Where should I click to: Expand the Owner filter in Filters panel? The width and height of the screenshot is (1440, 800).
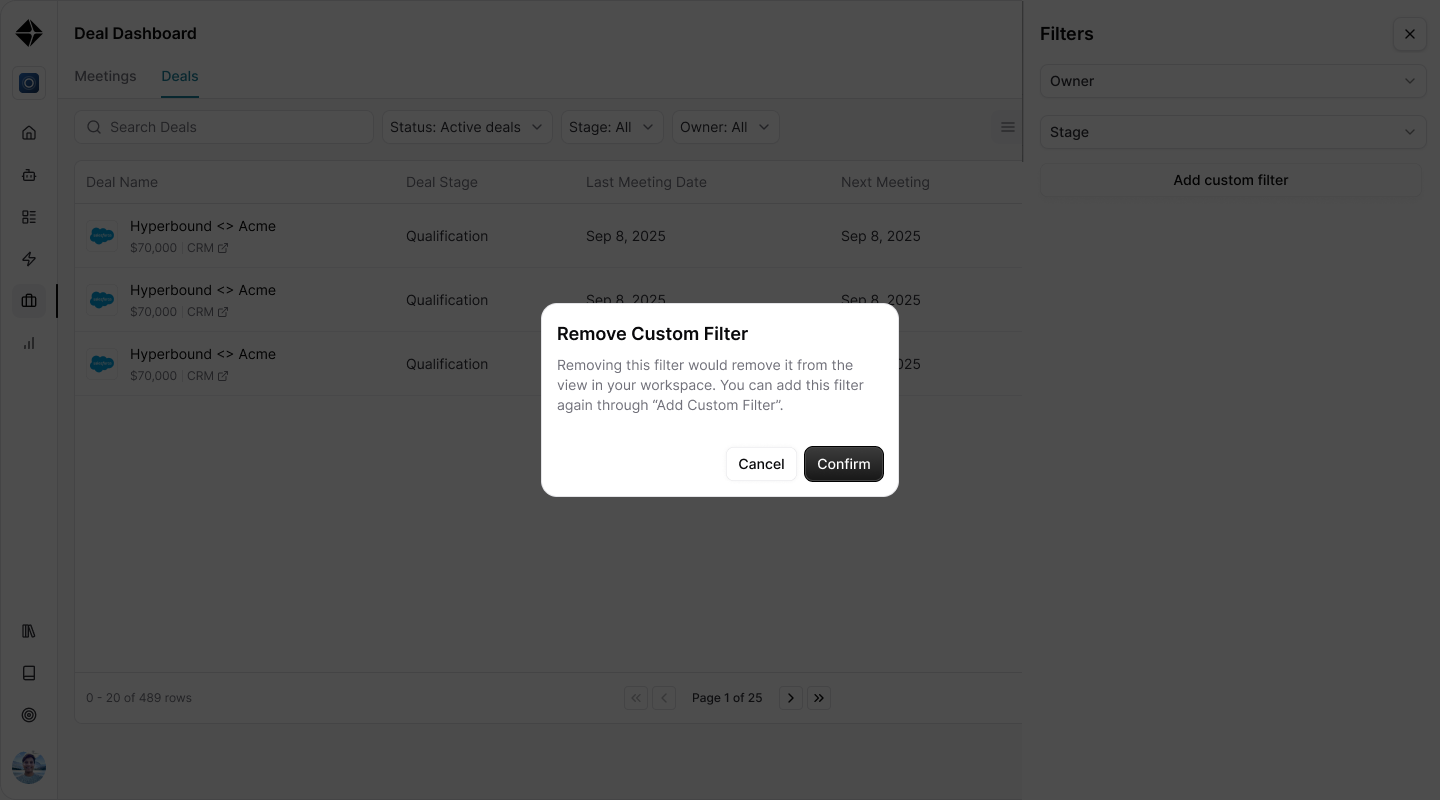(x=1233, y=81)
